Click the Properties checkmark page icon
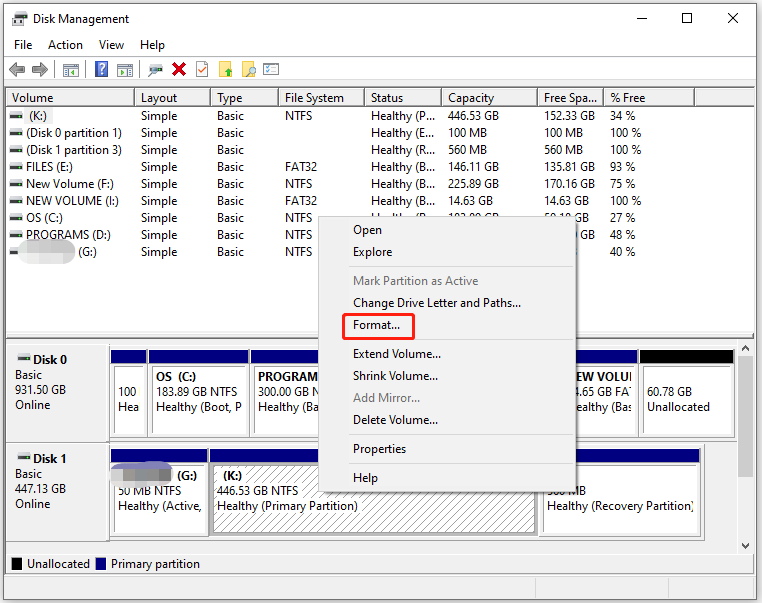This screenshot has width=762, height=603. [202, 69]
